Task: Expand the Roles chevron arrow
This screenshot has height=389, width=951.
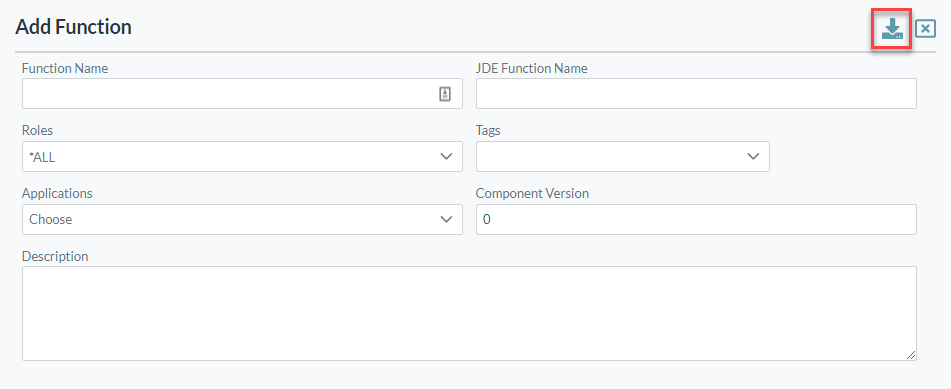Action: [446, 157]
